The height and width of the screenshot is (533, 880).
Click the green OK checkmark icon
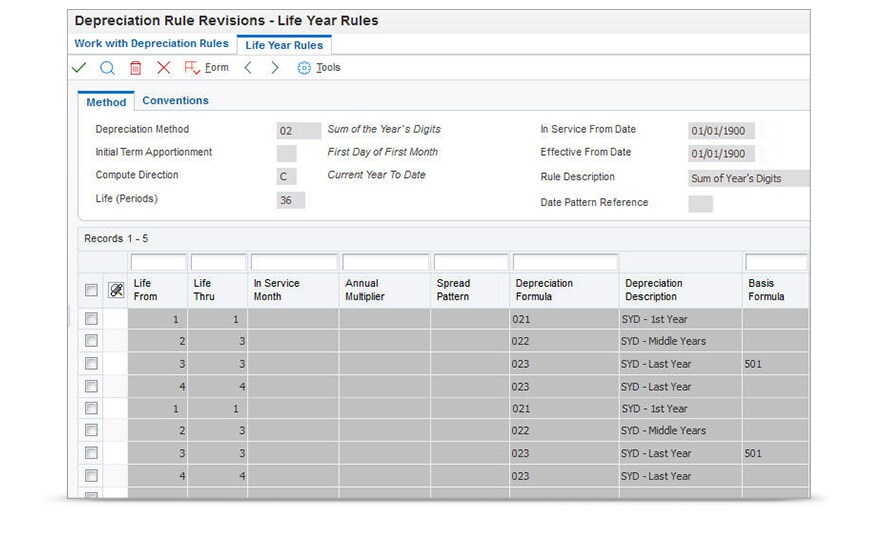[x=80, y=68]
